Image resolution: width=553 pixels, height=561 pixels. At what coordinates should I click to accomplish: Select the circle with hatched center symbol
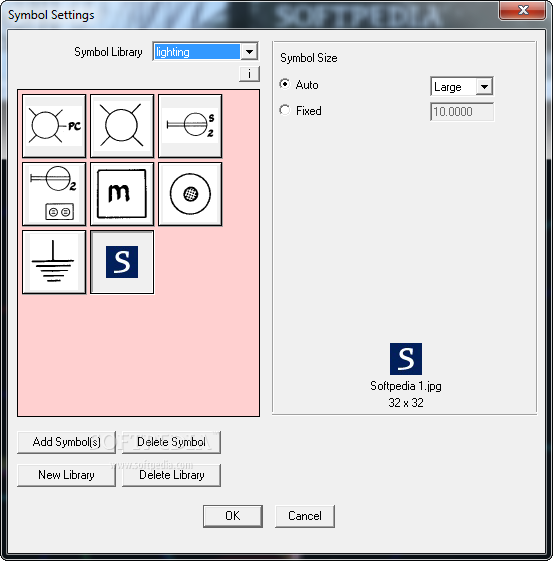click(x=190, y=194)
